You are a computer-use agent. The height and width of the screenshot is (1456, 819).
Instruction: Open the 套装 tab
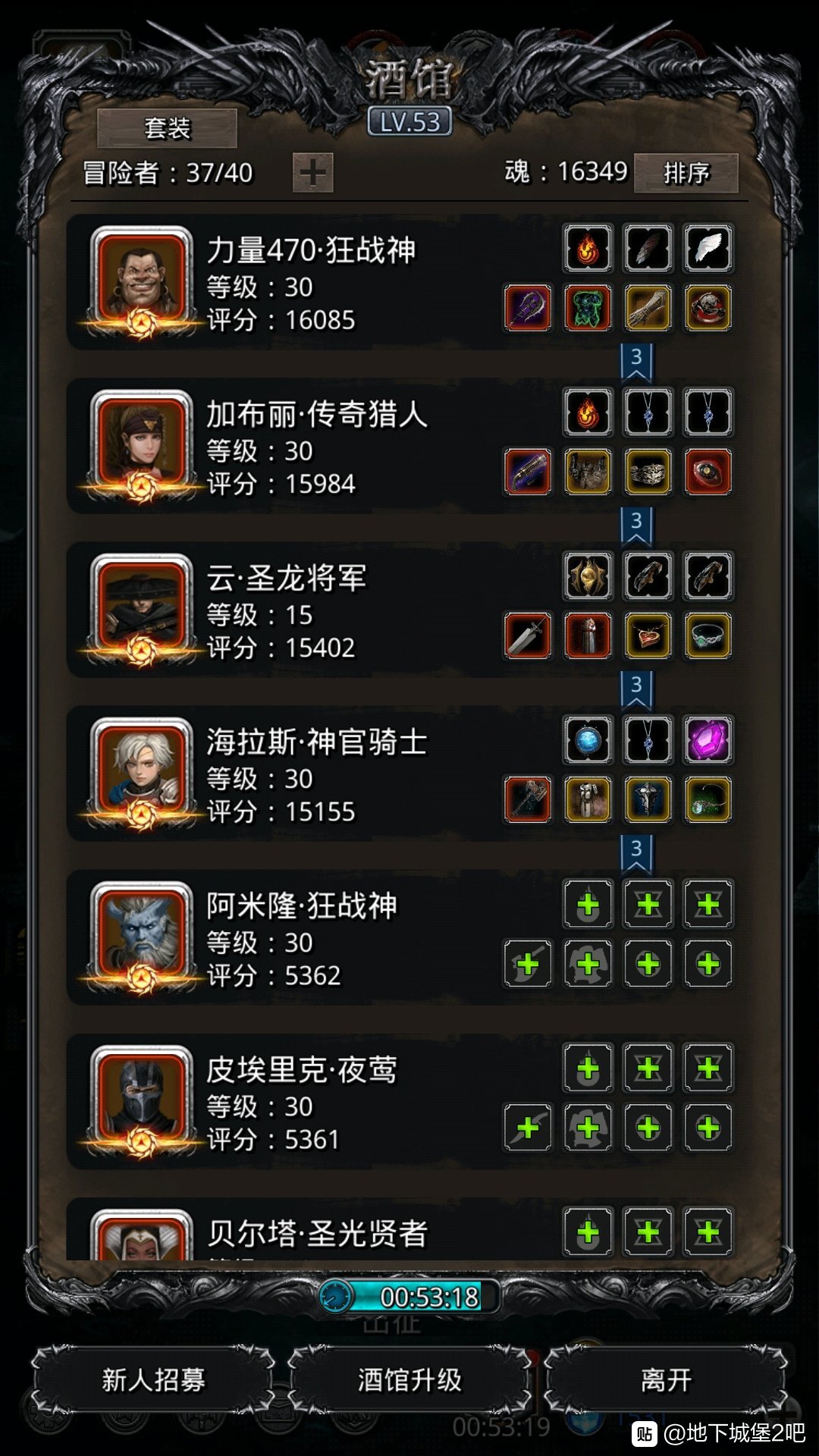pyautogui.click(x=167, y=128)
